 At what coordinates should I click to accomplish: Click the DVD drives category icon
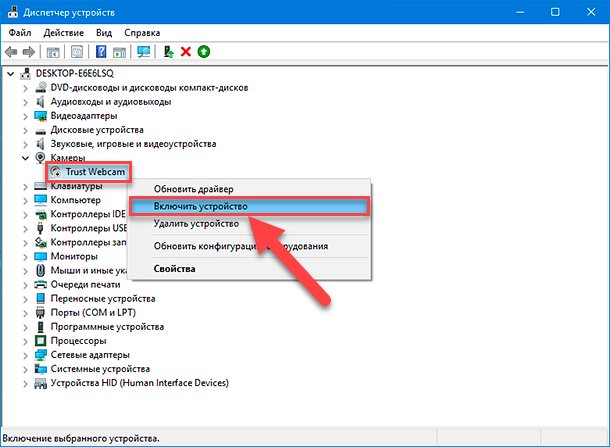tap(40, 88)
